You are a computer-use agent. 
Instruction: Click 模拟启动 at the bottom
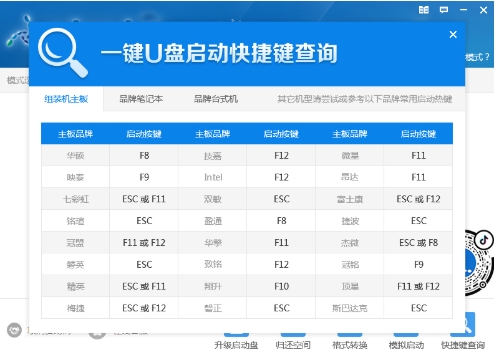click(x=406, y=345)
